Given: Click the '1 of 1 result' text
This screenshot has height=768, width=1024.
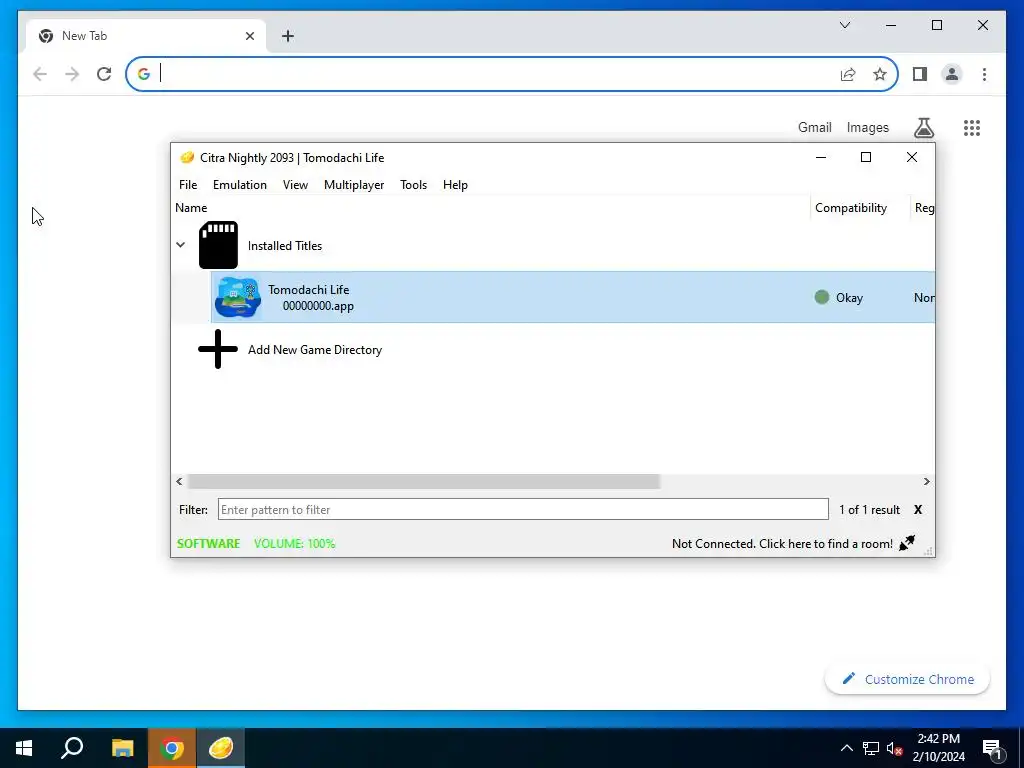Looking at the screenshot, I should pyautogui.click(x=869, y=509).
